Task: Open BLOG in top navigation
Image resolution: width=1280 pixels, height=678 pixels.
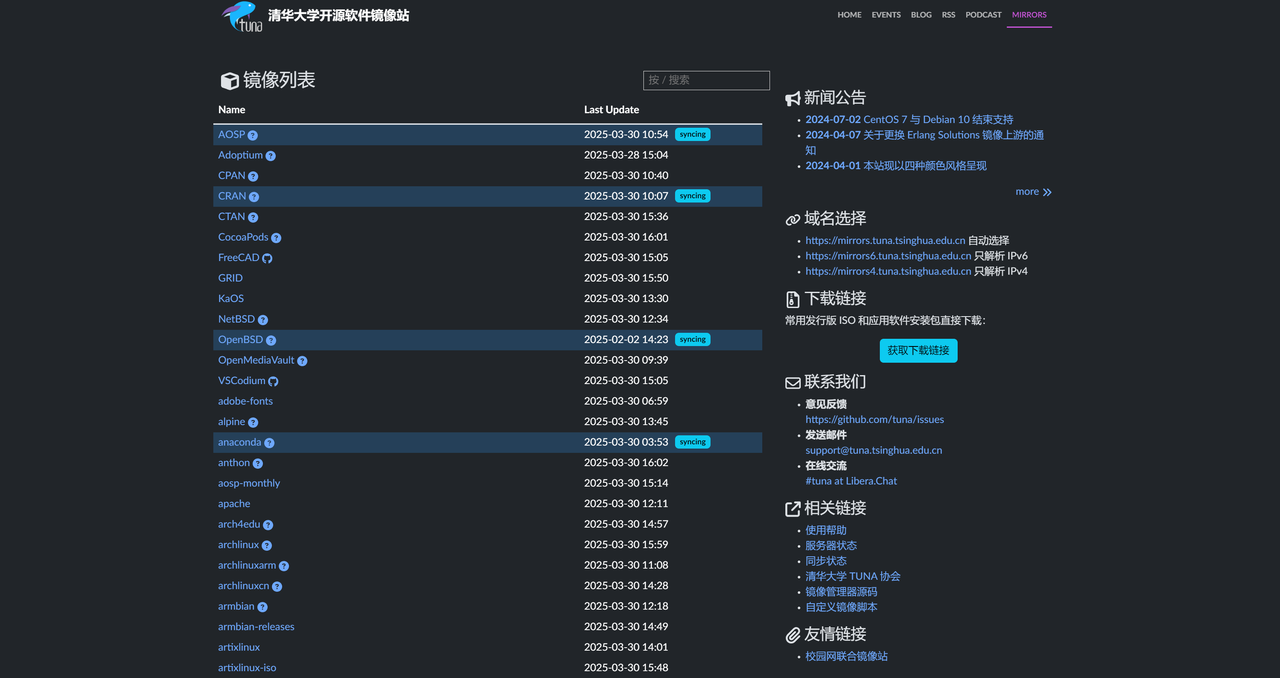Action: pos(921,15)
